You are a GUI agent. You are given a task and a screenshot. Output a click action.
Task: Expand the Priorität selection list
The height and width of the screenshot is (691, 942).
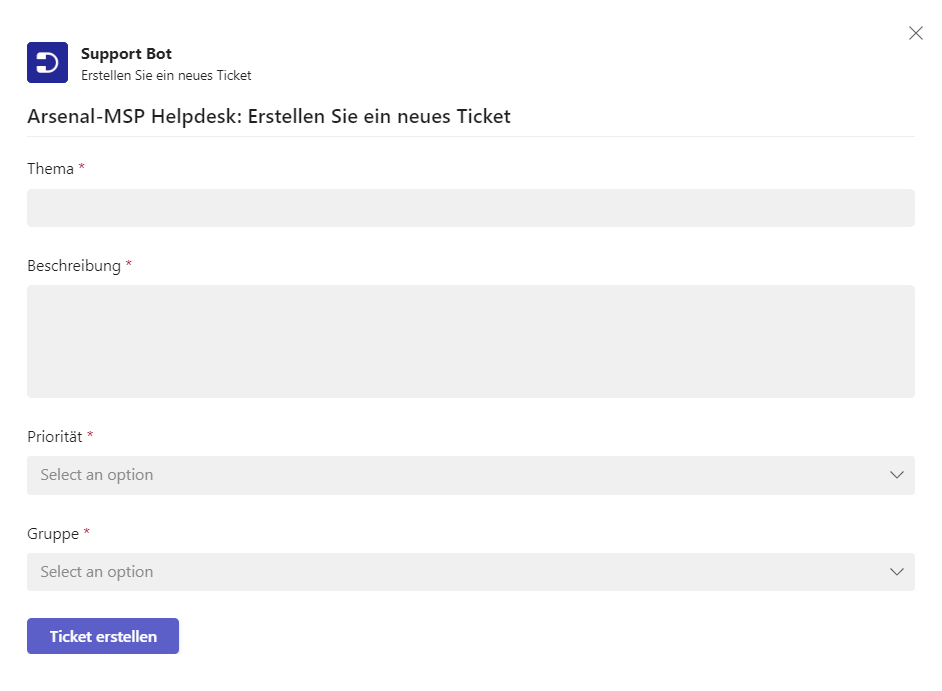pos(470,475)
